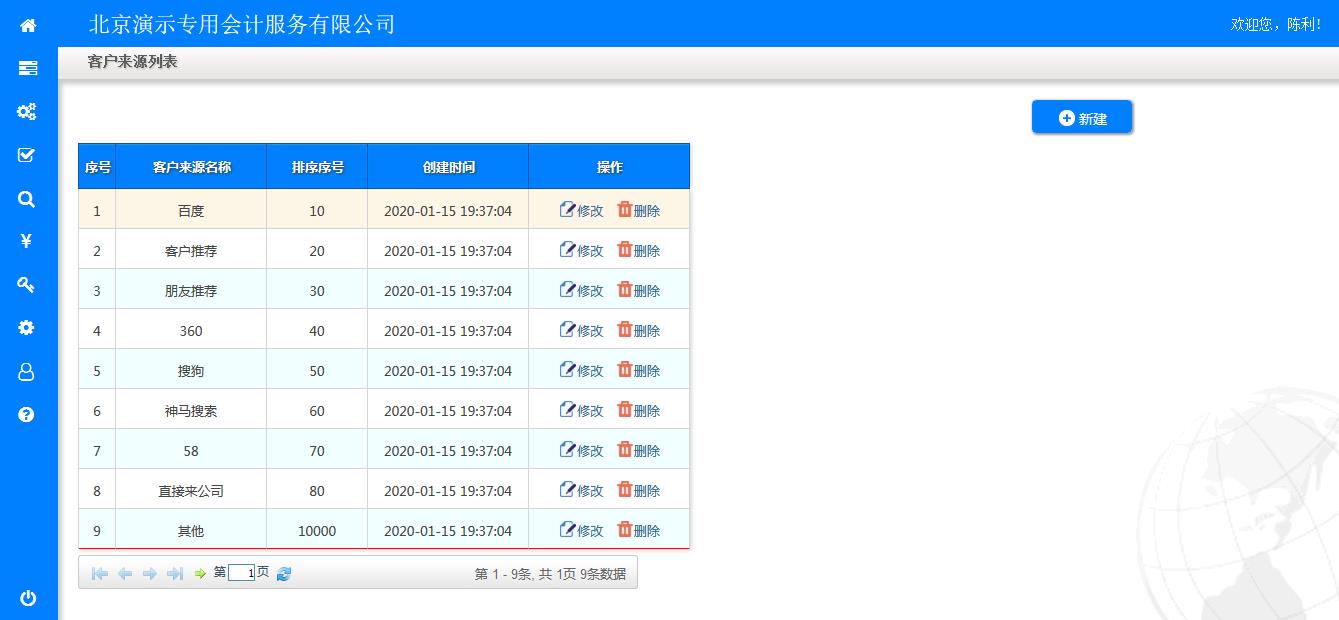Screen dimensions: 1339x620
Task: Edit the 搜狗 row with 修改
Action: (x=581, y=370)
